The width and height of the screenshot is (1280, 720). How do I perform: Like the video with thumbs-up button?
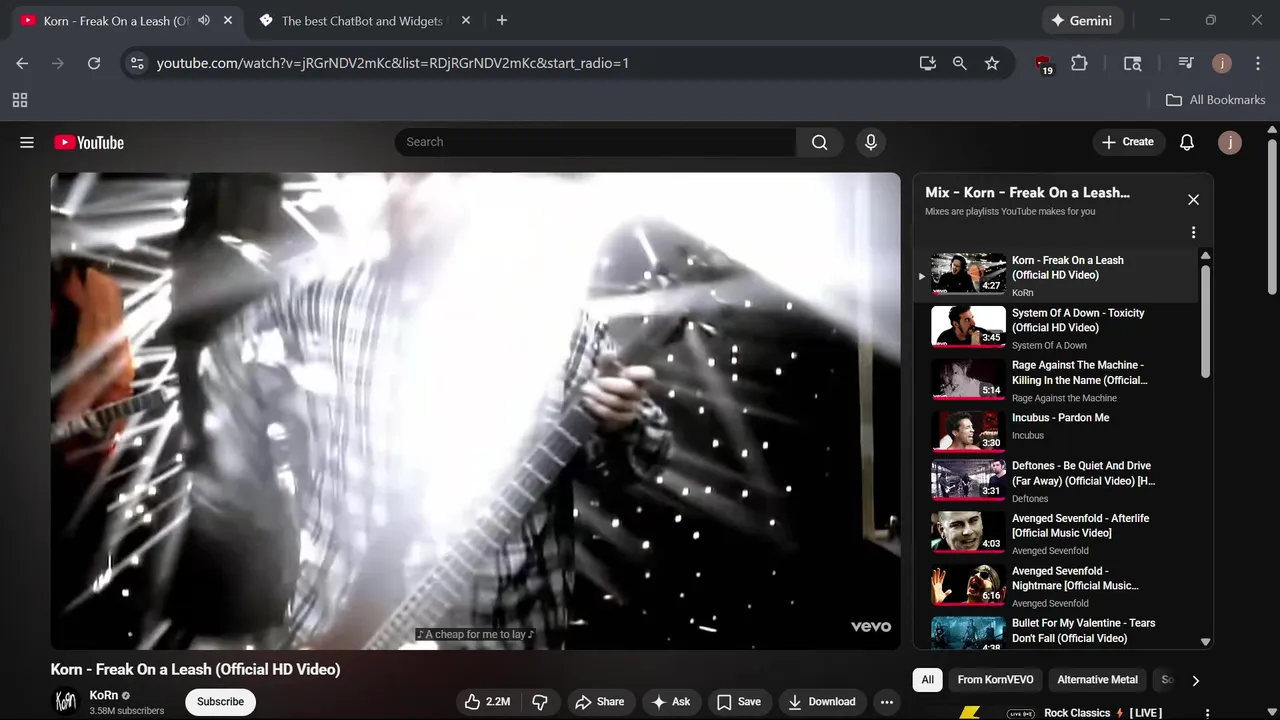click(x=488, y=702)
